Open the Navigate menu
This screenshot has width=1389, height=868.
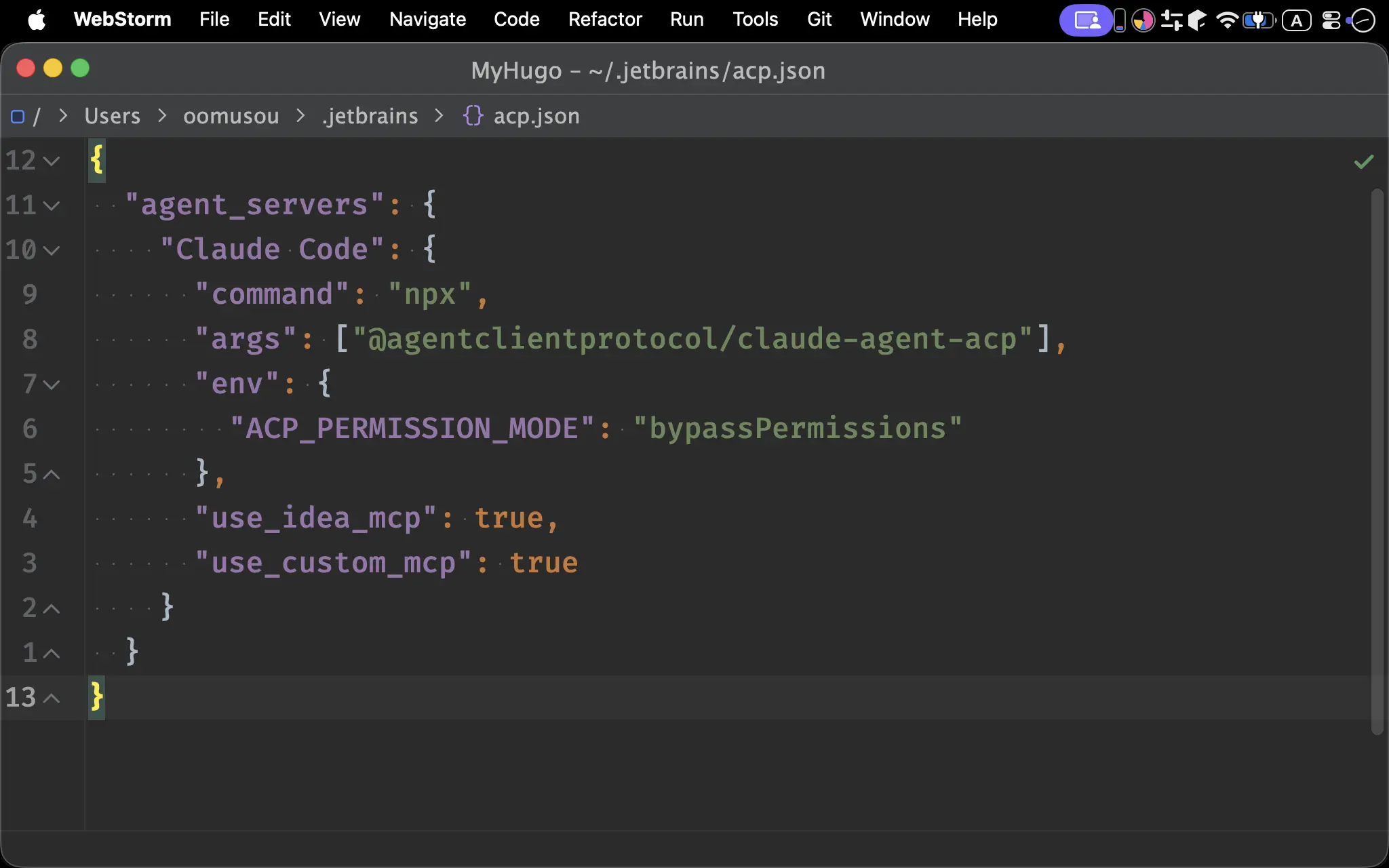point(427,19)
